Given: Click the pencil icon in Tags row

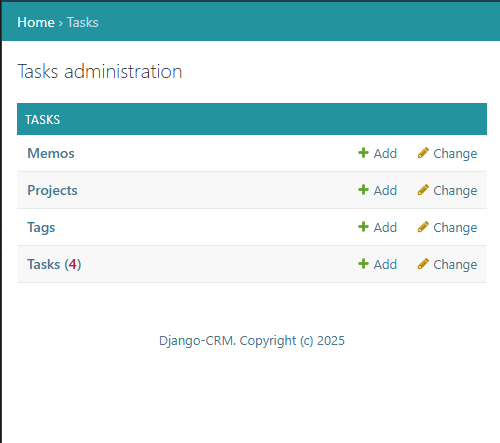Looking at the screenshot, I should 423,227.
